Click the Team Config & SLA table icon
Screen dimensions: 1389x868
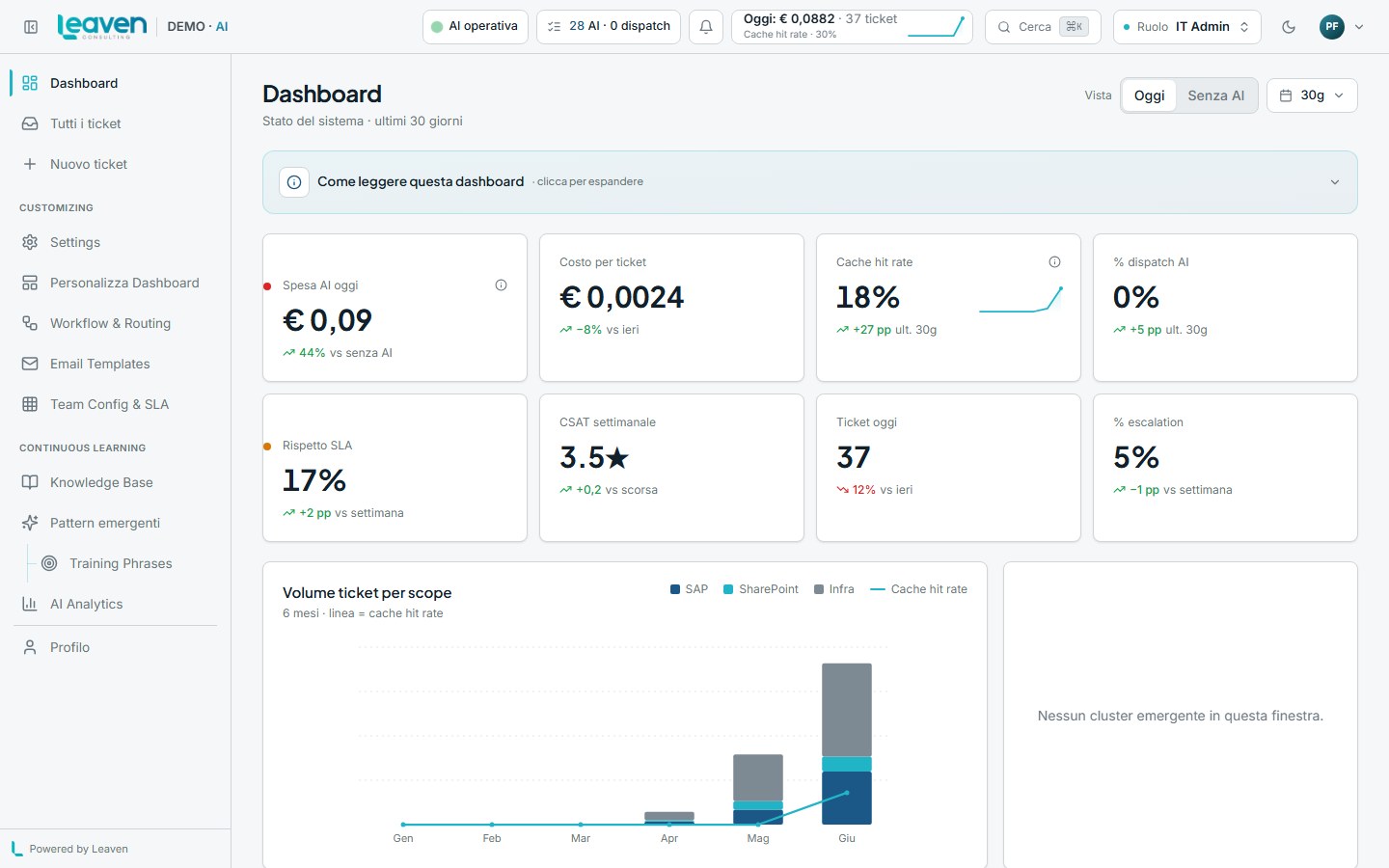tap(30, 404)
